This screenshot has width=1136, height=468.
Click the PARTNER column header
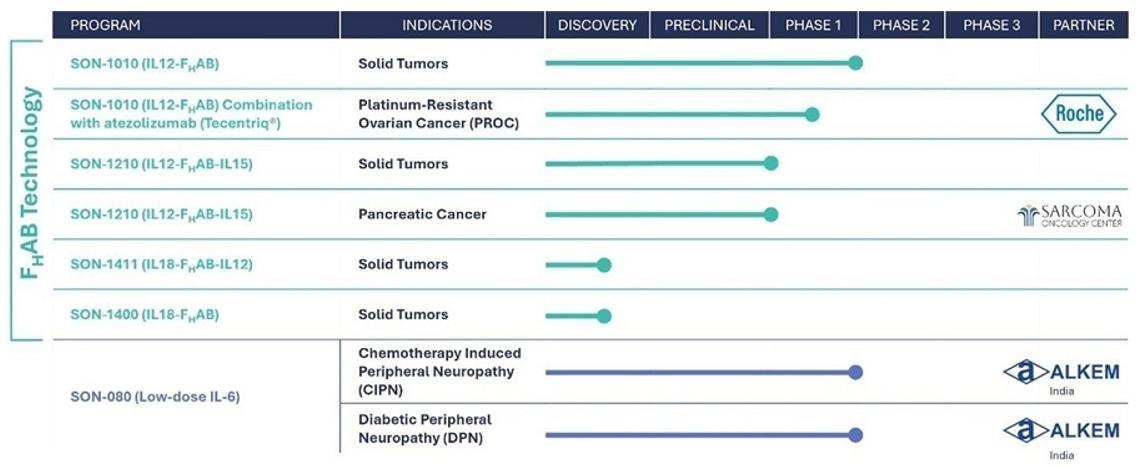pyautogui.click(x=1083, y=25)
